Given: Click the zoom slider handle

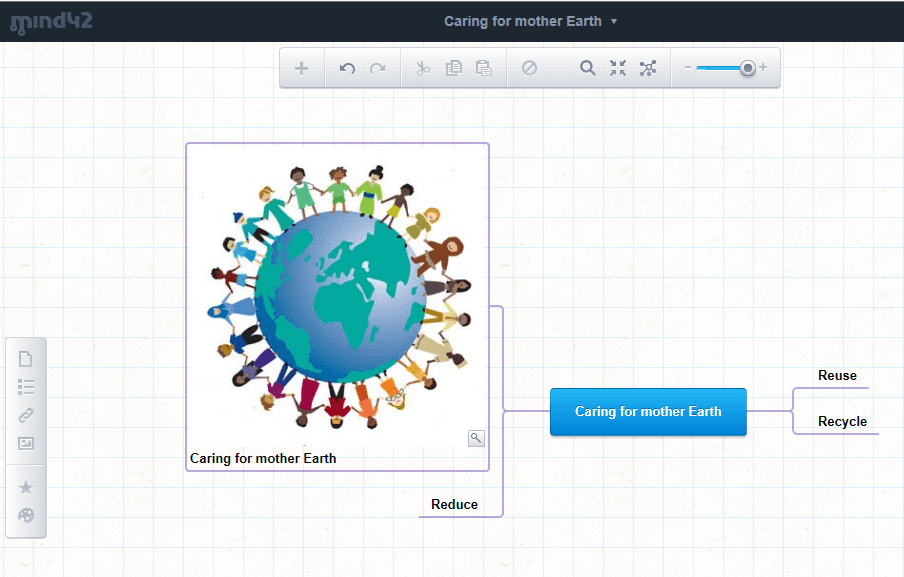Looking at the screenshot, I should tap(747, 68).
